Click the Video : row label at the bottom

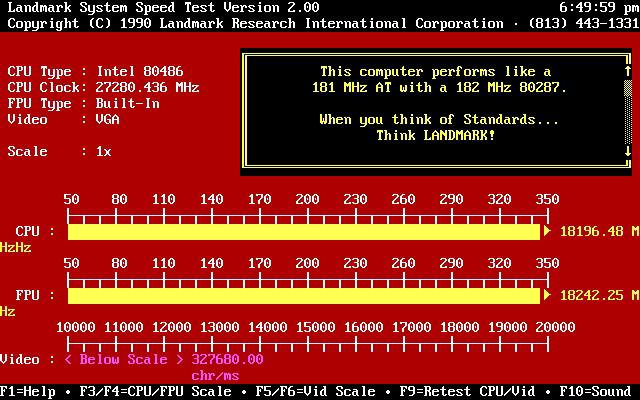pos(27,360)
